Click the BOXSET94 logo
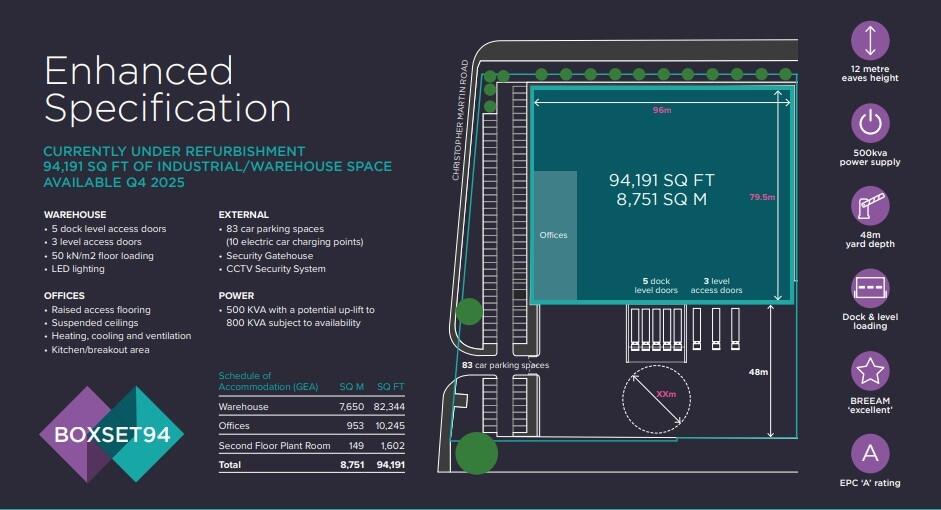 112,434
